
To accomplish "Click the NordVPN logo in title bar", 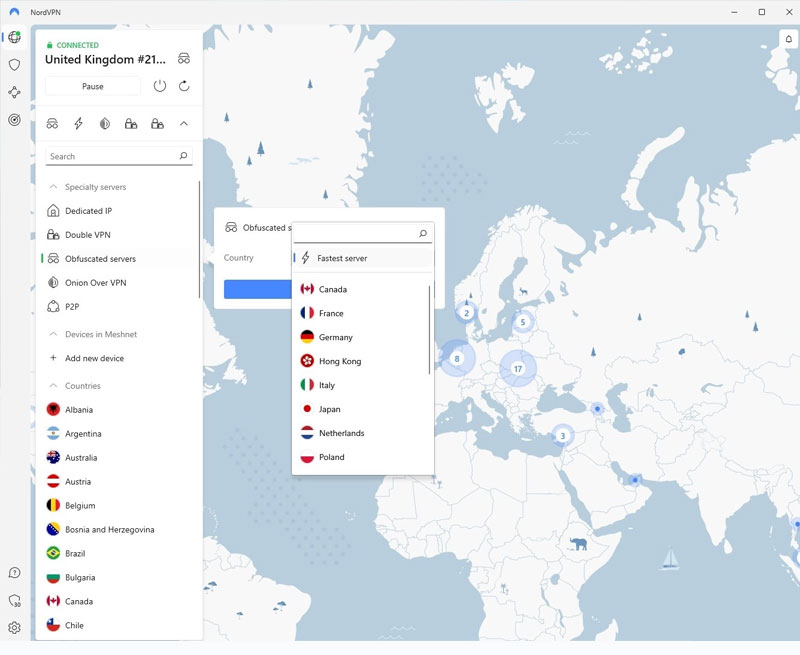I will point(14,12).
